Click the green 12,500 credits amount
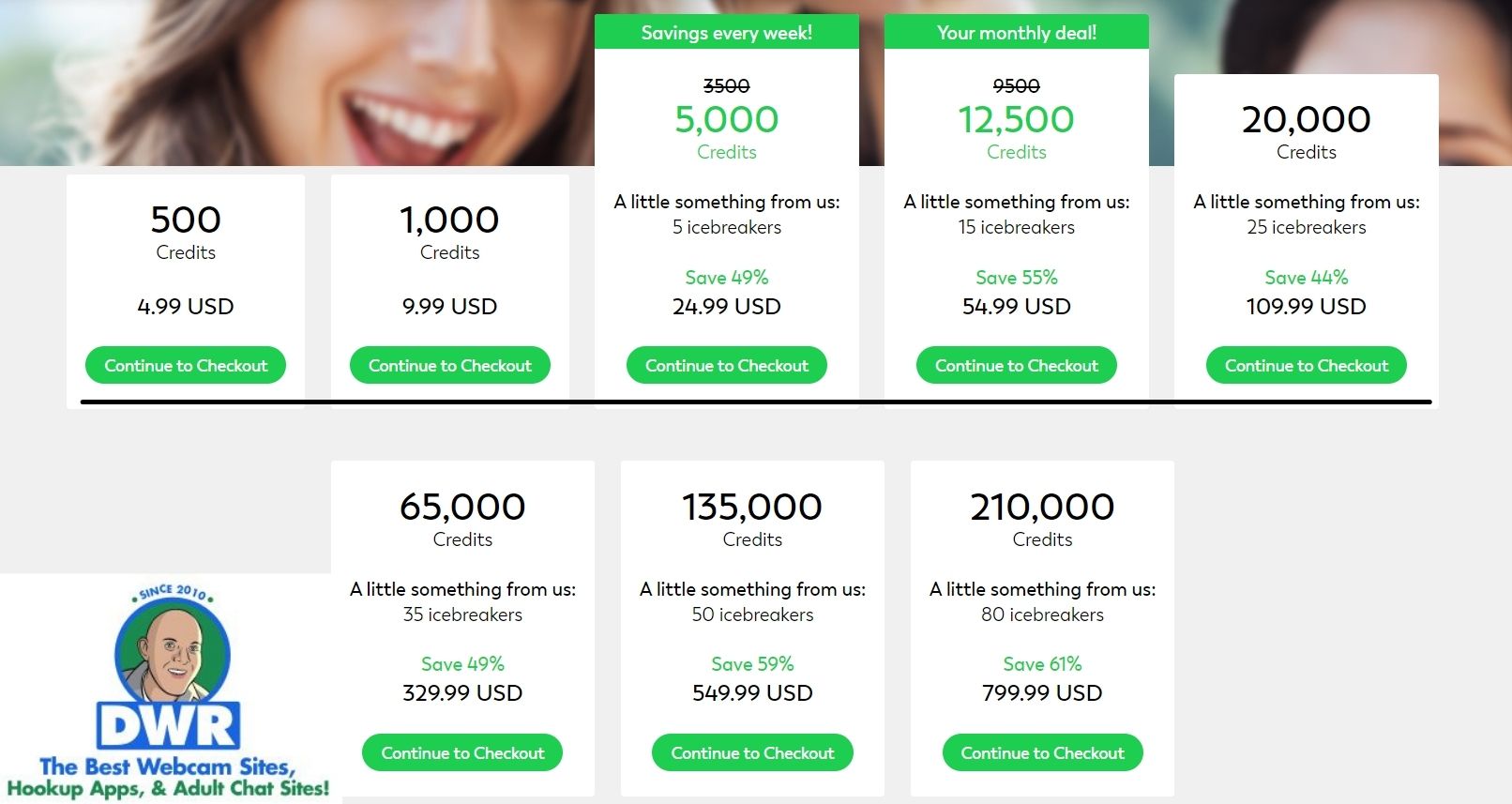The width and height of the screenshot is (1512, 804). [1016, 120]
